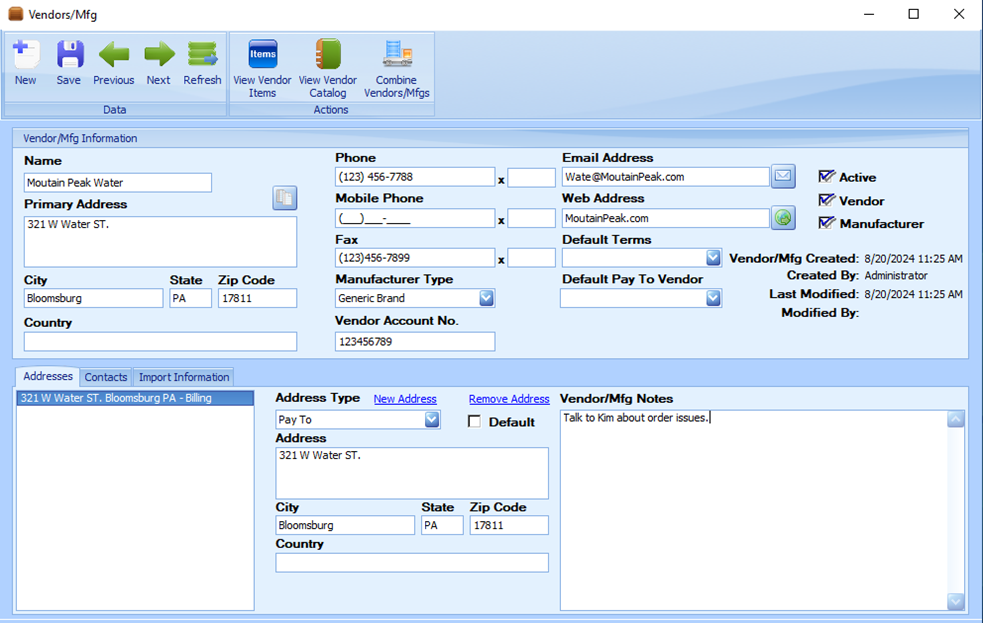The height and width of the screenshot is (623, 983).
Task: Expand the Address Type dropdown
Action: (432, 420)
